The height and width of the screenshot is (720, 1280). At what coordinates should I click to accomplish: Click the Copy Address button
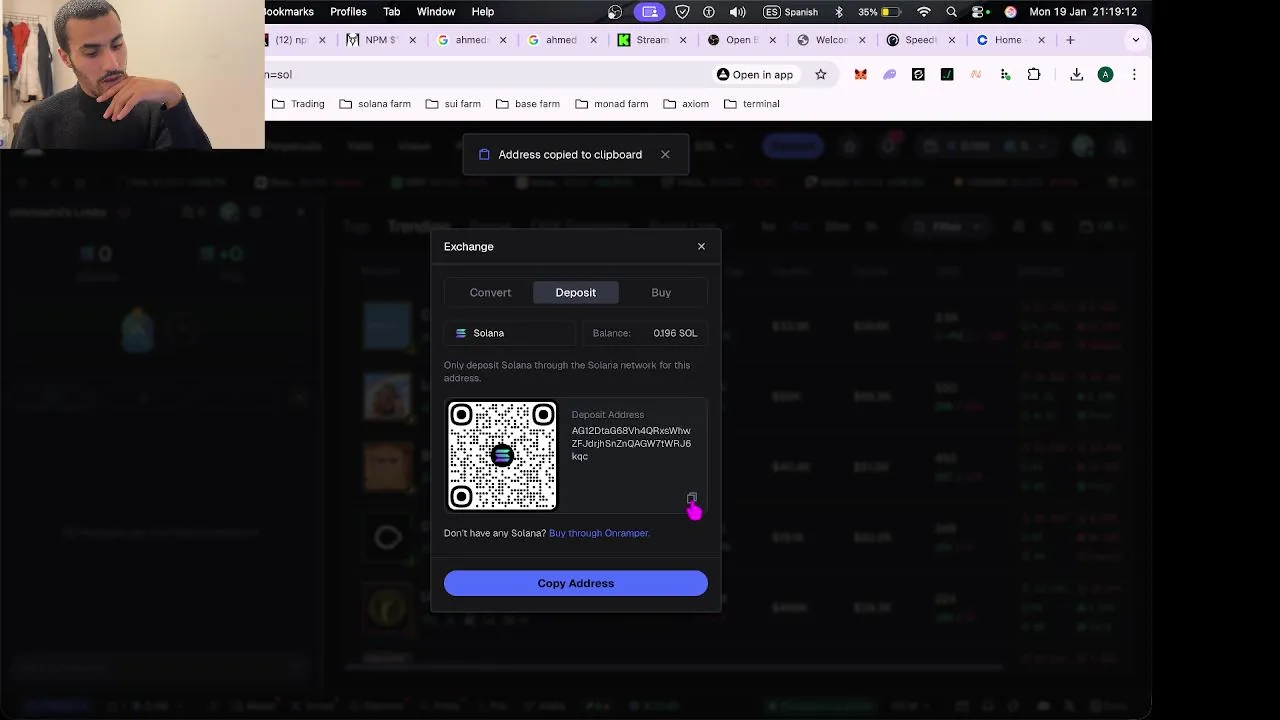[x=576, y=583]
